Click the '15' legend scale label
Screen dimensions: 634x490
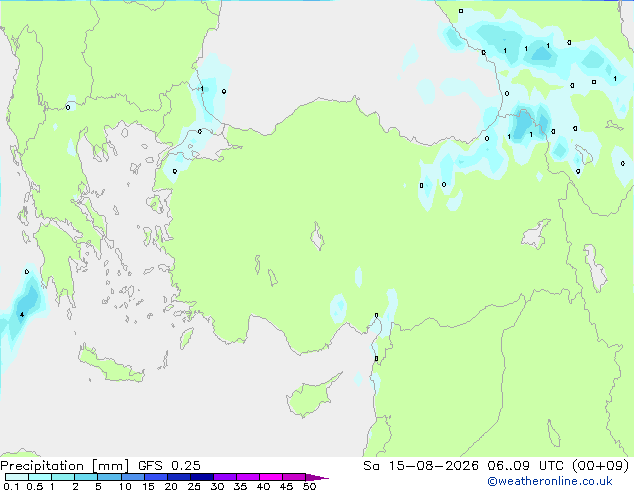[148, 486]
